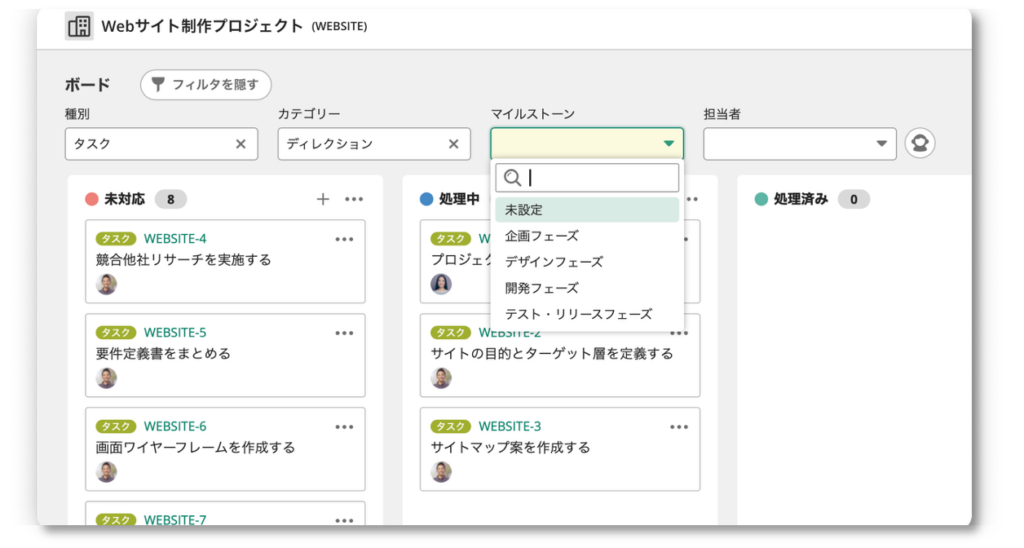Open the 種別 filter field showing タスク
This screenshot has width=1024, height=548.
coord(161,144)
